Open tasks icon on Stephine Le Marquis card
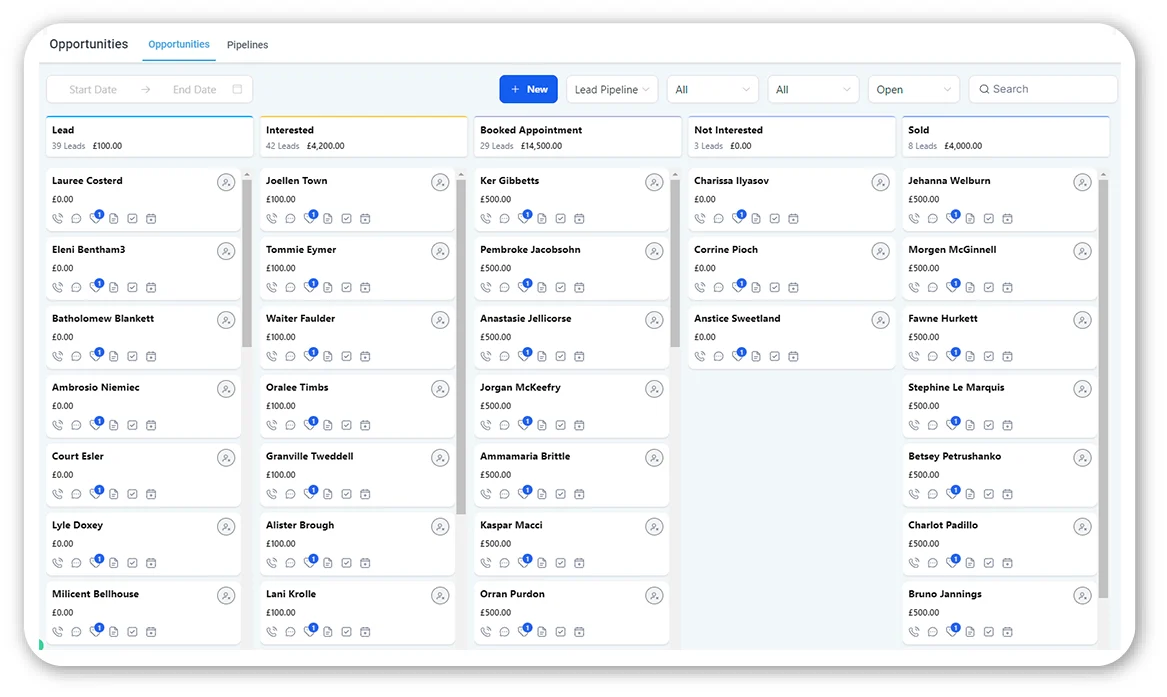 989,425
